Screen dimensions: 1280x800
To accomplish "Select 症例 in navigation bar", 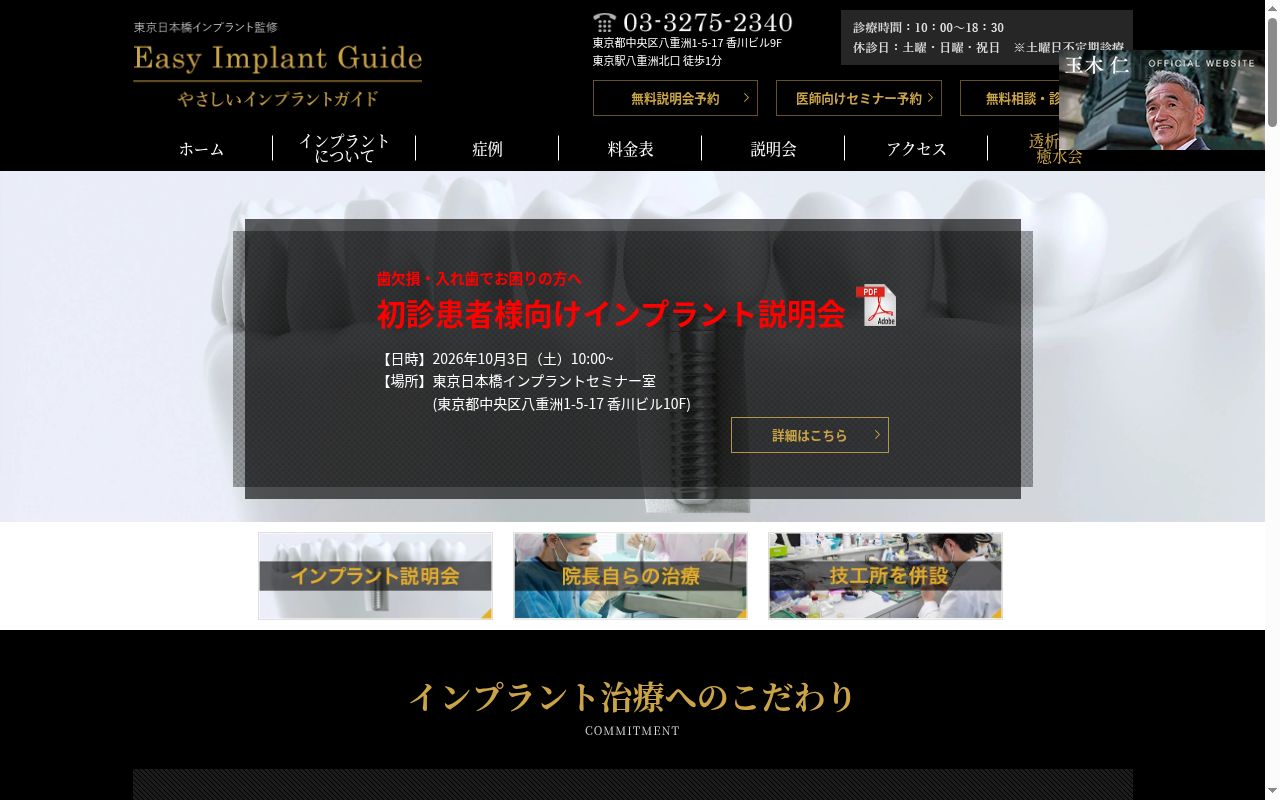I will coord(487,149).
